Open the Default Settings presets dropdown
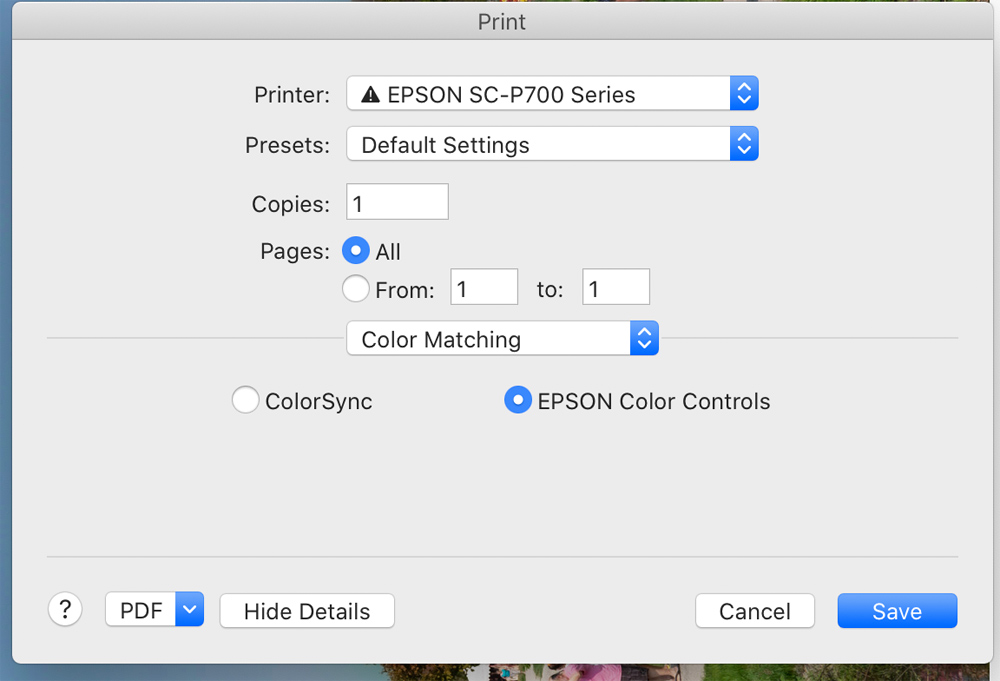The image size is (1000, 681). [x=540, y=144]
